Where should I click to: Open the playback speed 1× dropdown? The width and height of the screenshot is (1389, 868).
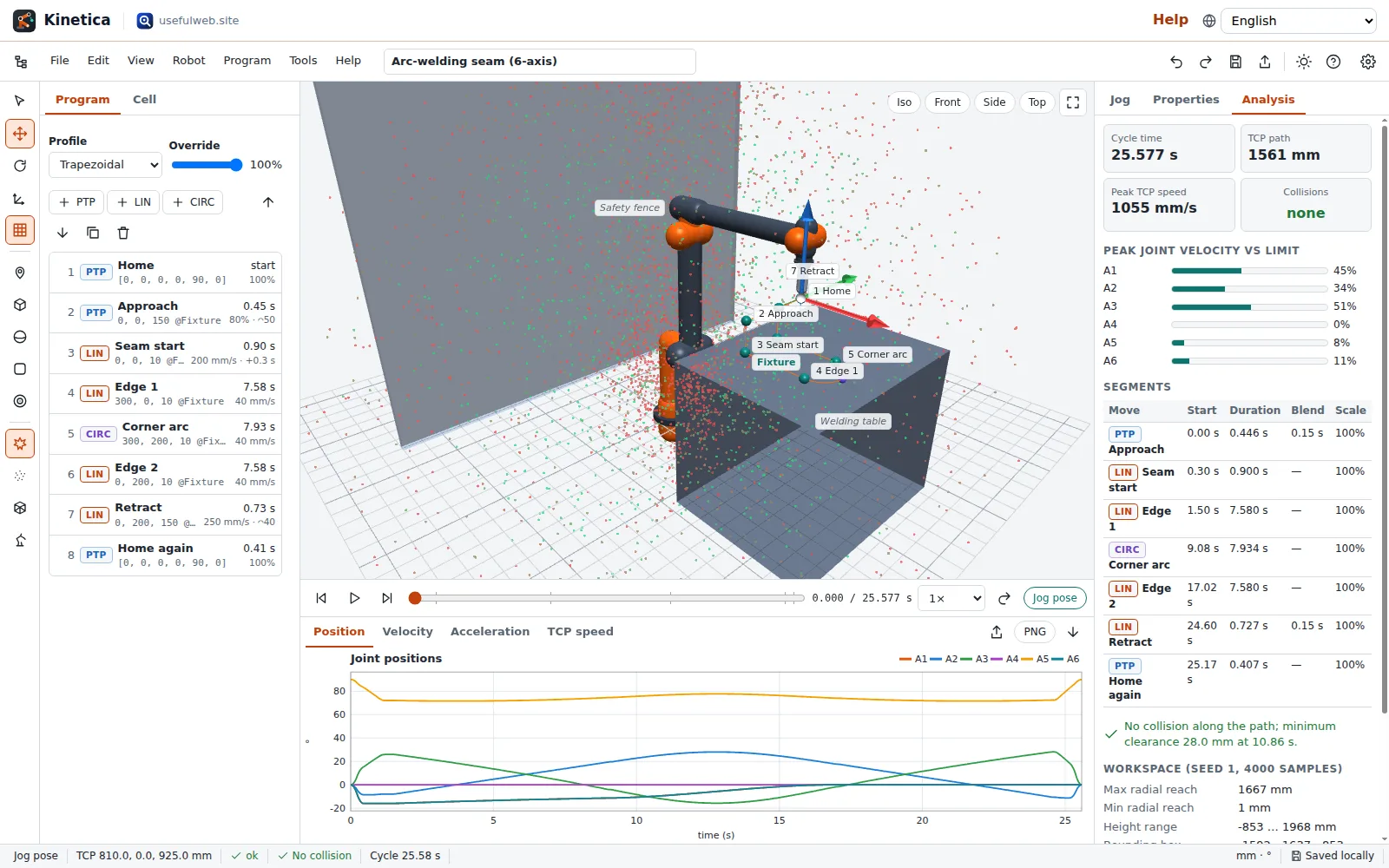point(952,598)
